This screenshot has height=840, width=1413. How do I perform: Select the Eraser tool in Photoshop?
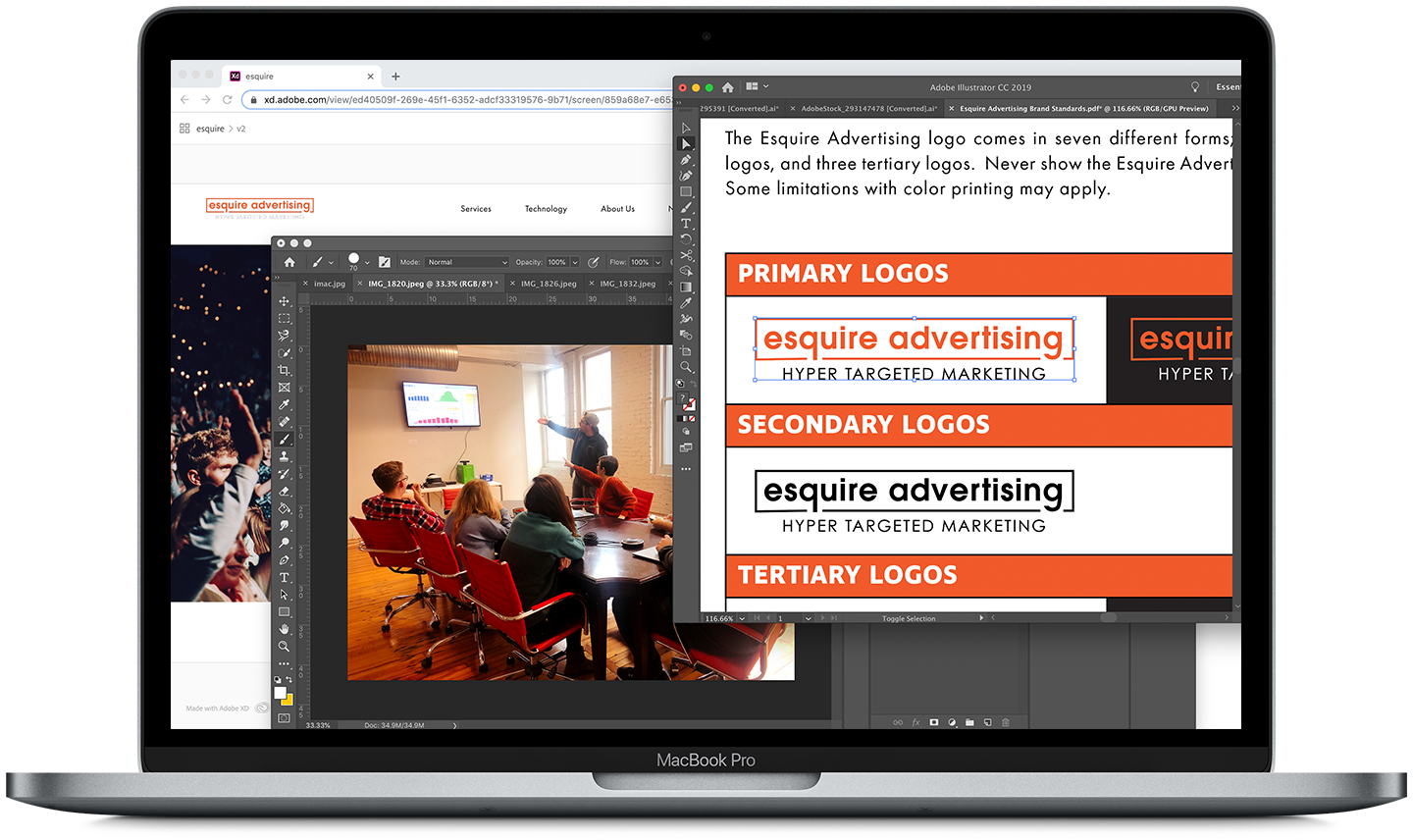(284, 491)
